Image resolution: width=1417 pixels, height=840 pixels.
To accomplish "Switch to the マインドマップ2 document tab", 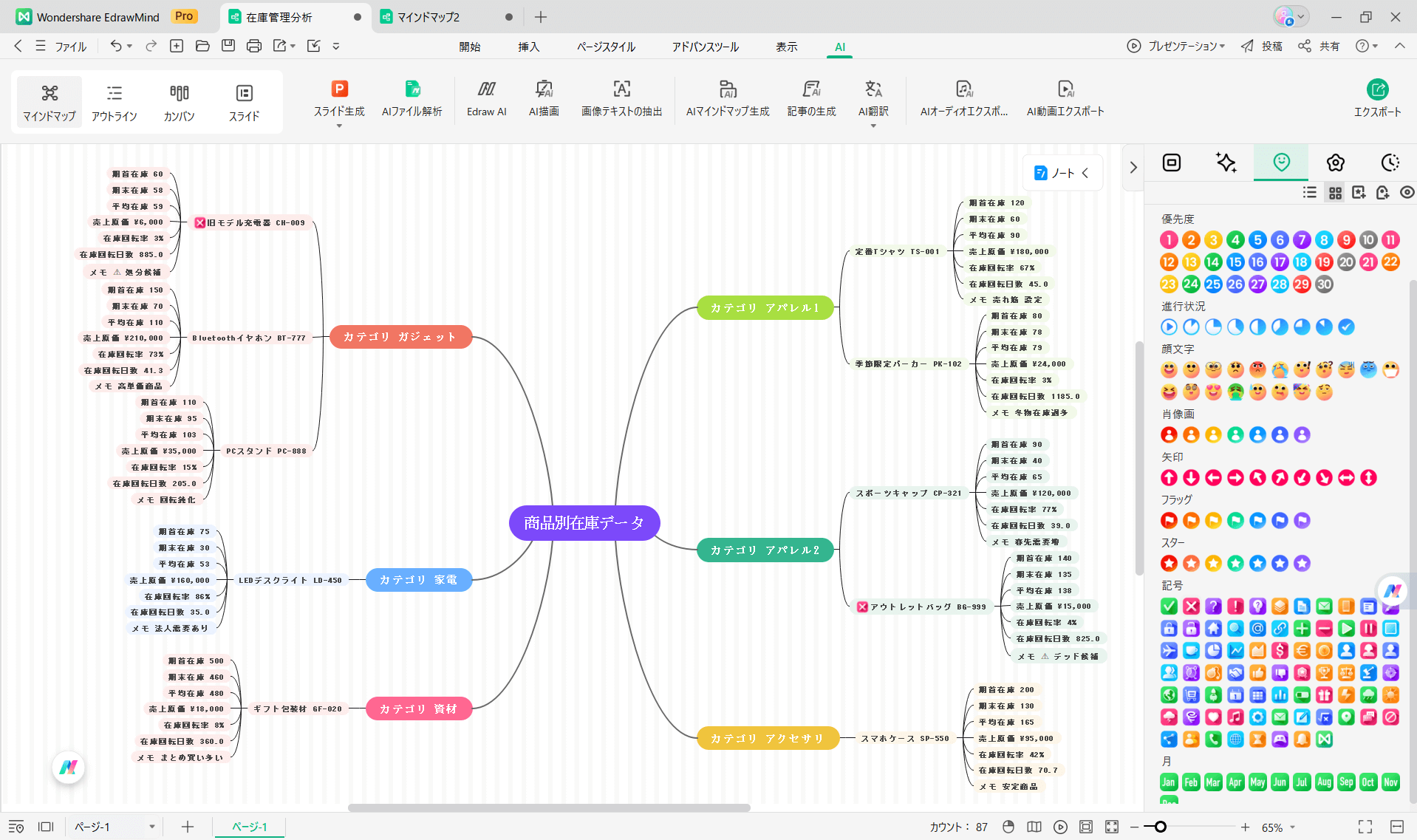I will 428,17.
